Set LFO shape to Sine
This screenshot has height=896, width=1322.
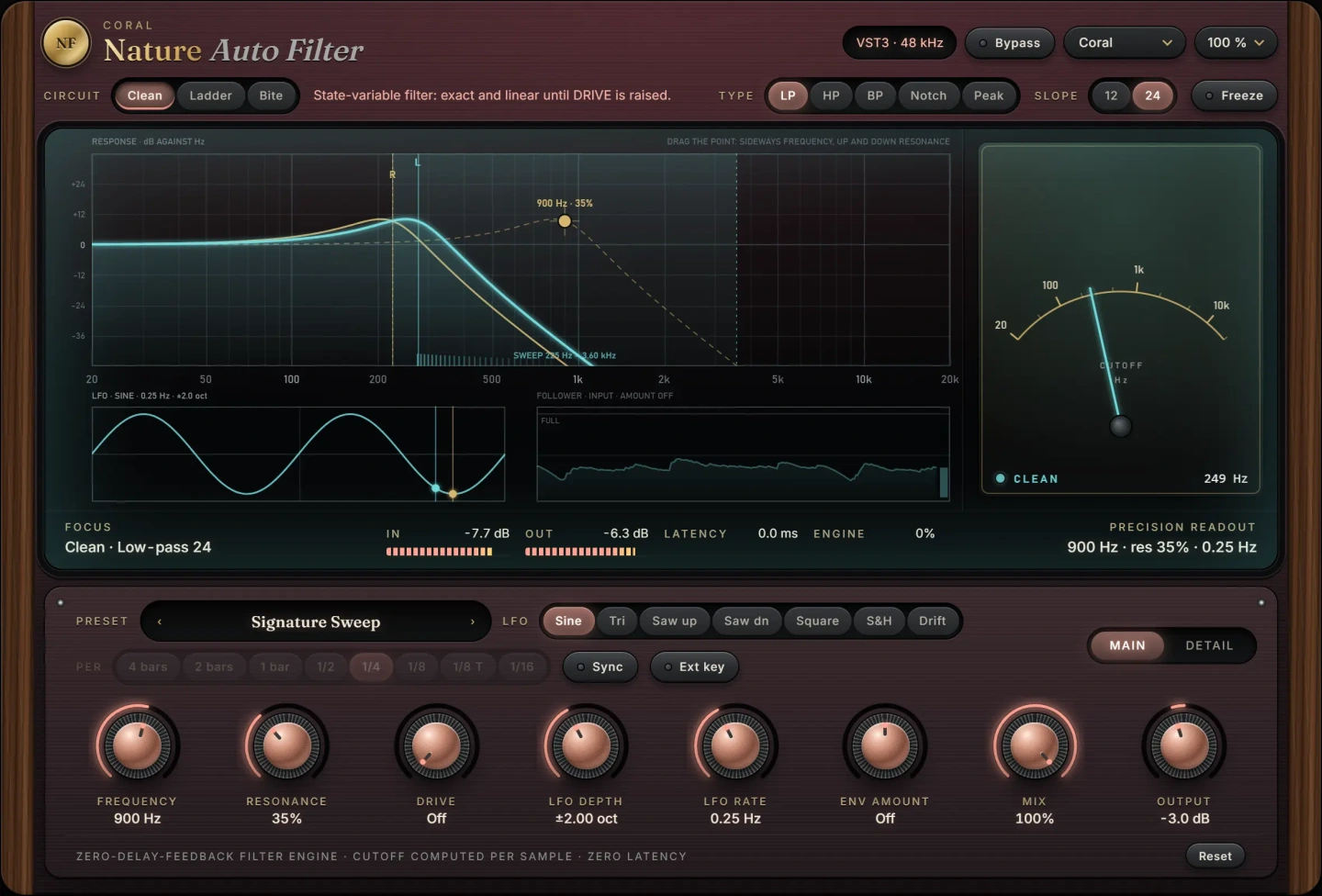tap(568, 621)
